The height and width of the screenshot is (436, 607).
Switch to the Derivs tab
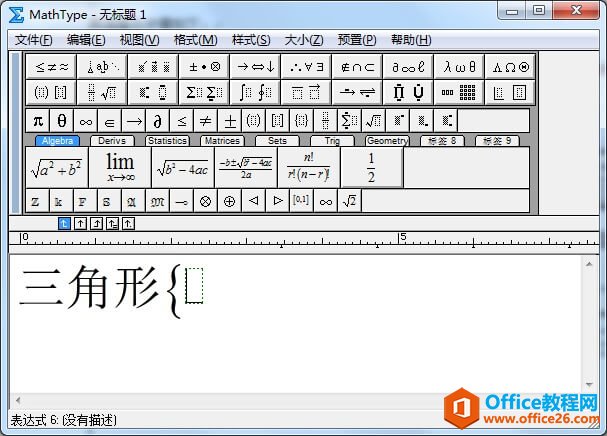pyautogui.click(x=112, y=141)
